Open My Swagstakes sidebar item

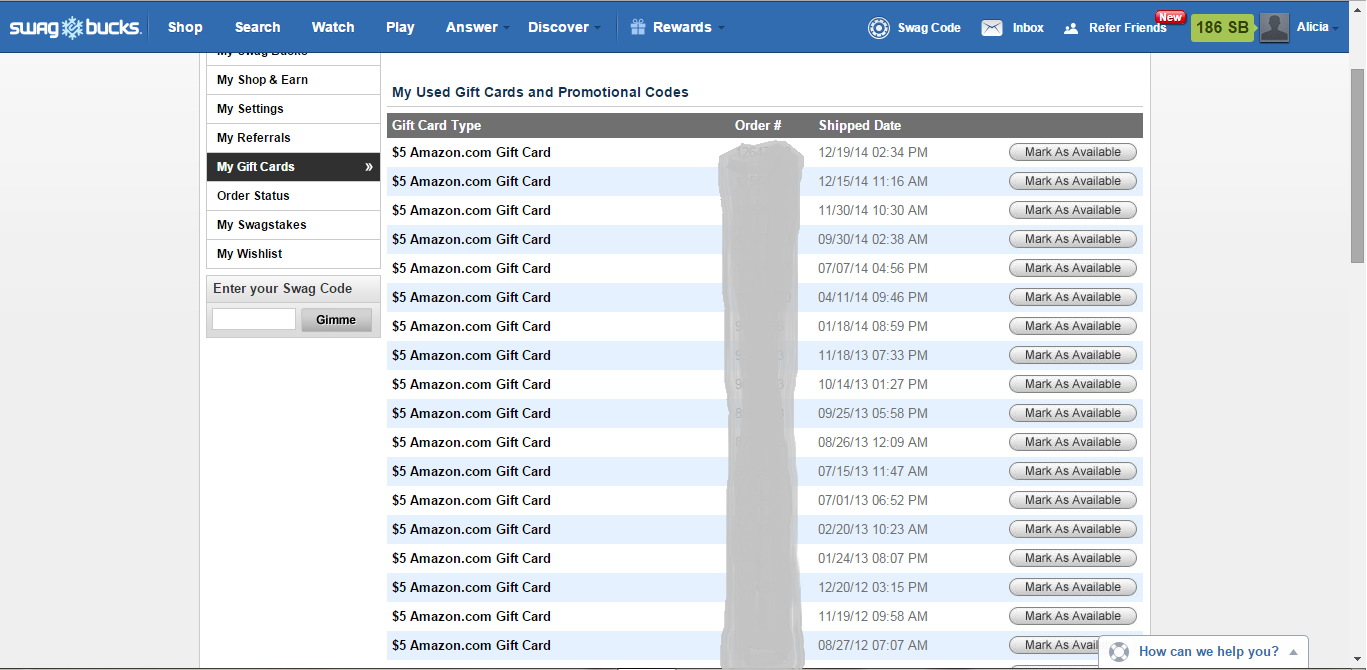293,225
